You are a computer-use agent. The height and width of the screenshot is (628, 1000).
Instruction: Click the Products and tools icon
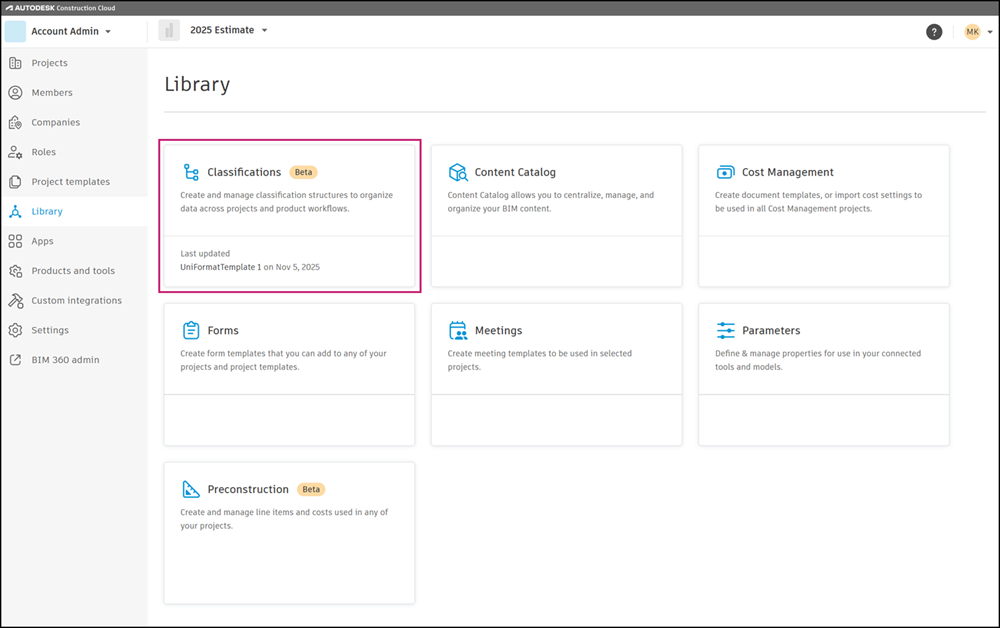[x=15, y=271]
